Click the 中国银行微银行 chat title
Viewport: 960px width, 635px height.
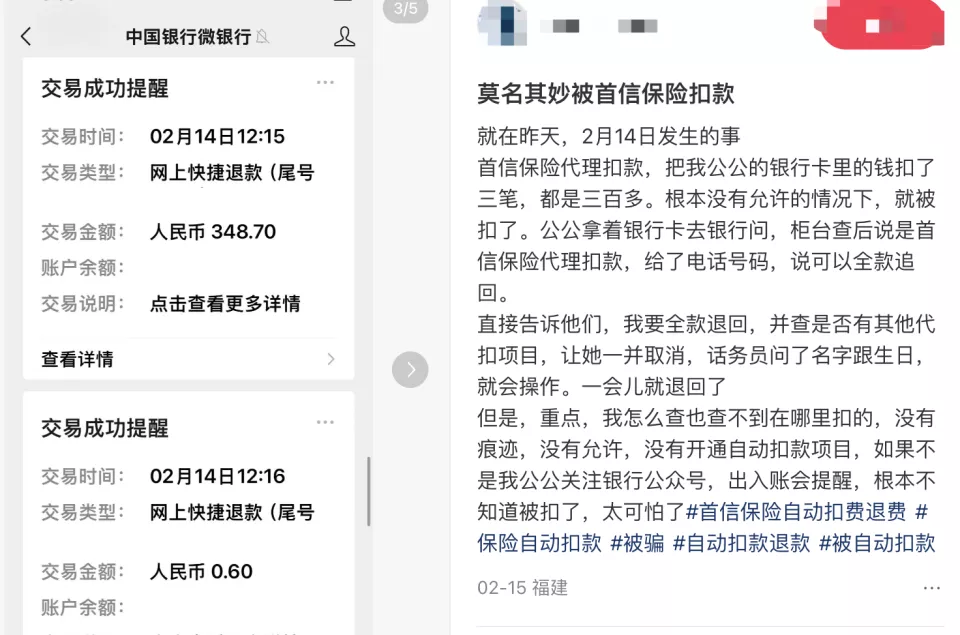189,37
